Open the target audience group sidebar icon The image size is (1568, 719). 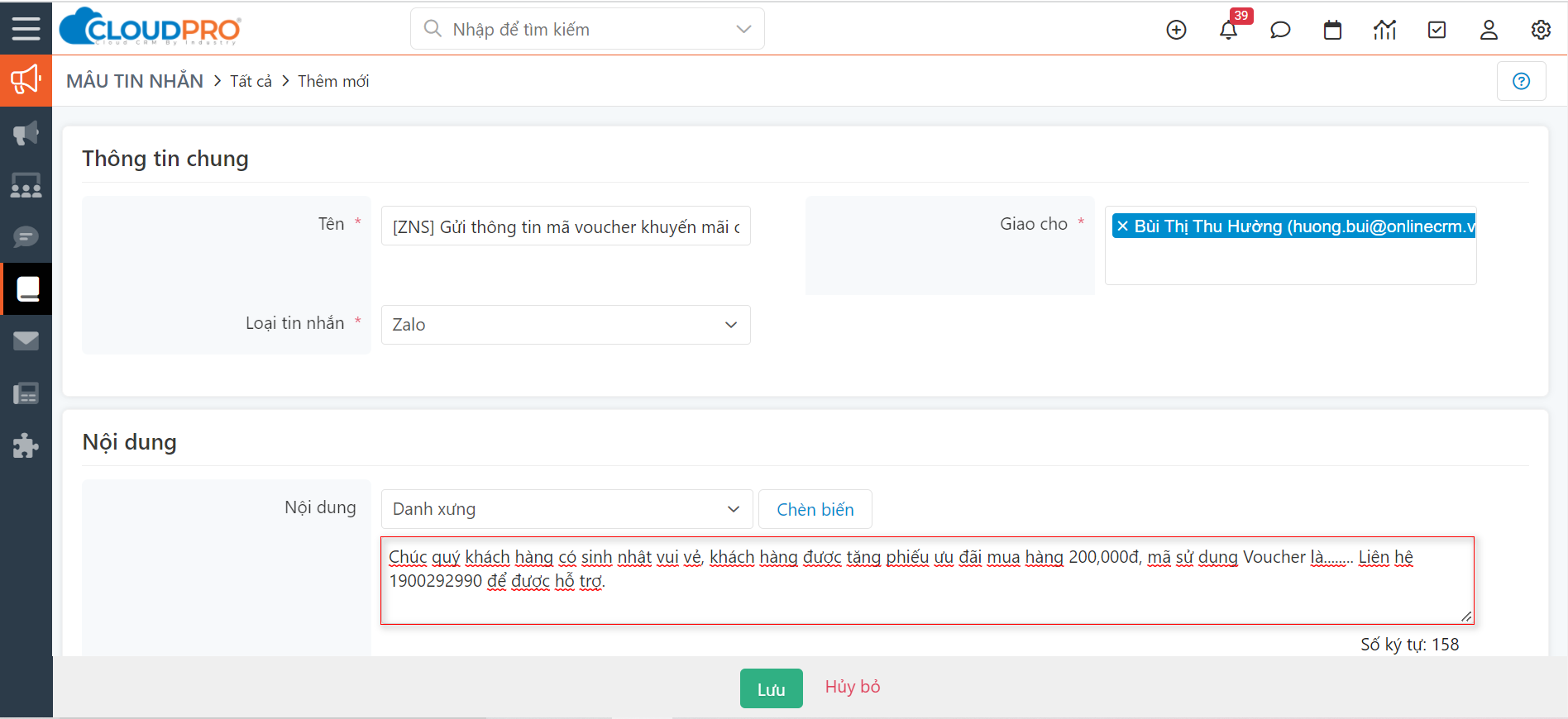26,185
